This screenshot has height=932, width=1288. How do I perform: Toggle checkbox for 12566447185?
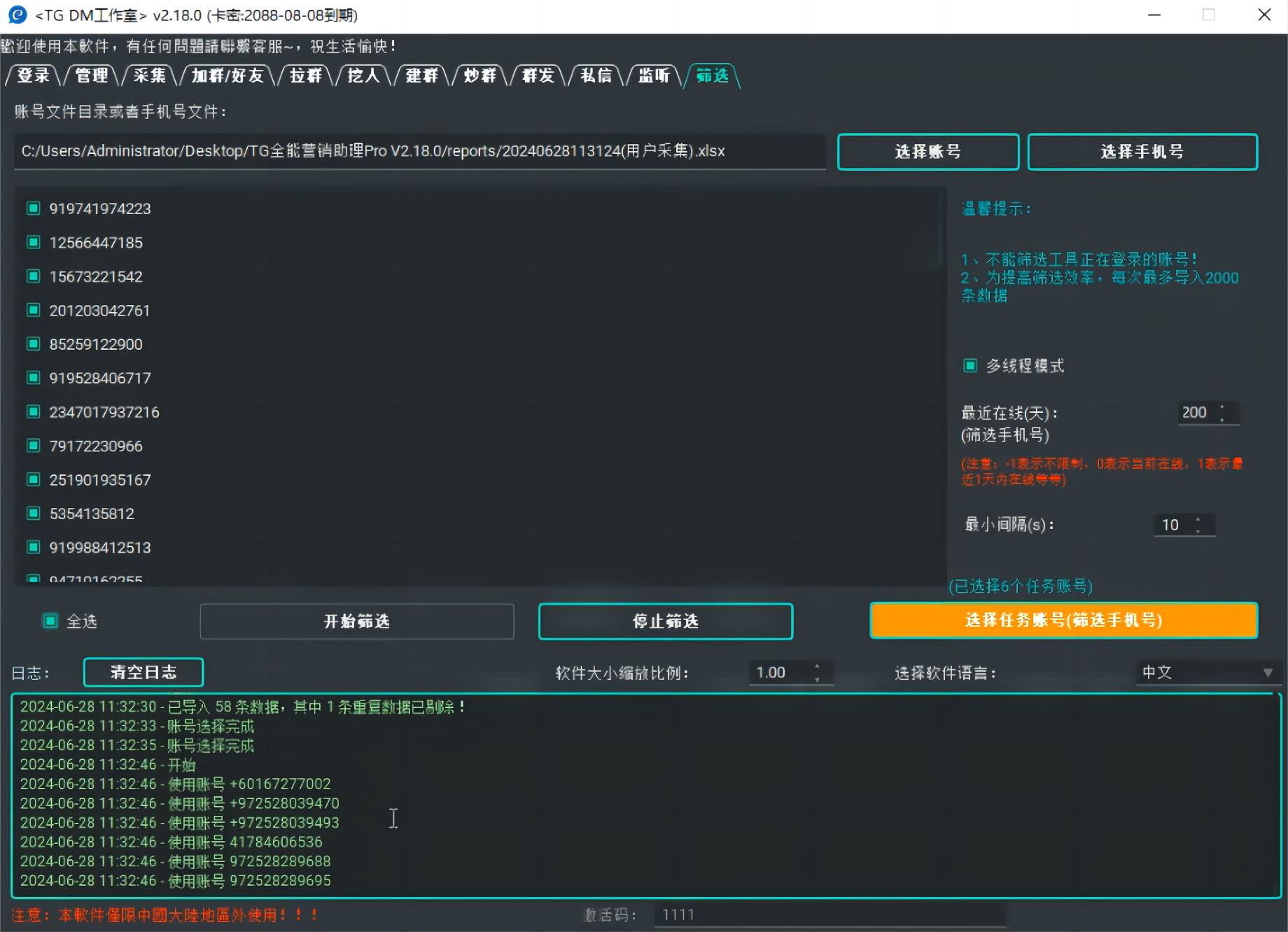[x=33, y=242]
